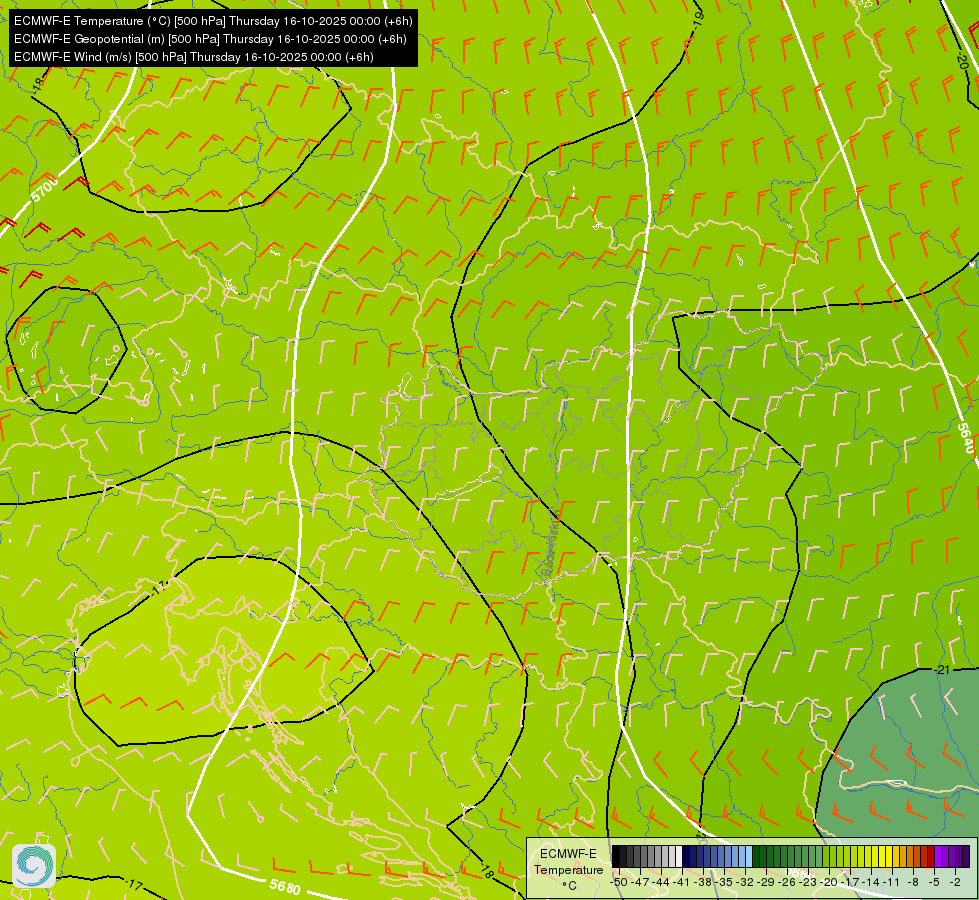Click the -44 legend scale value
The height and width of the screenshot is (900, 979).
point(661,883)
